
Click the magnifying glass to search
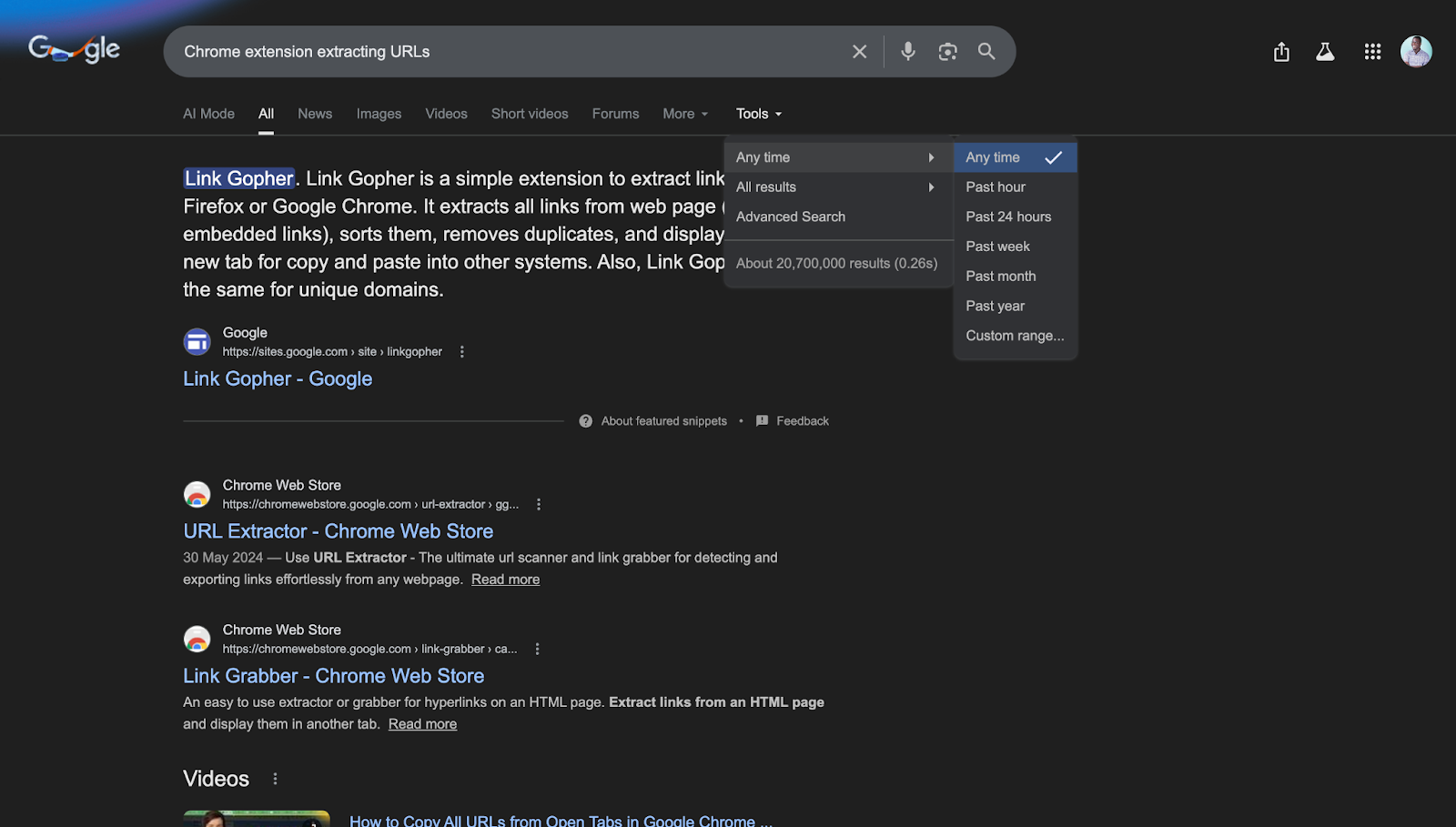[986, 51]
